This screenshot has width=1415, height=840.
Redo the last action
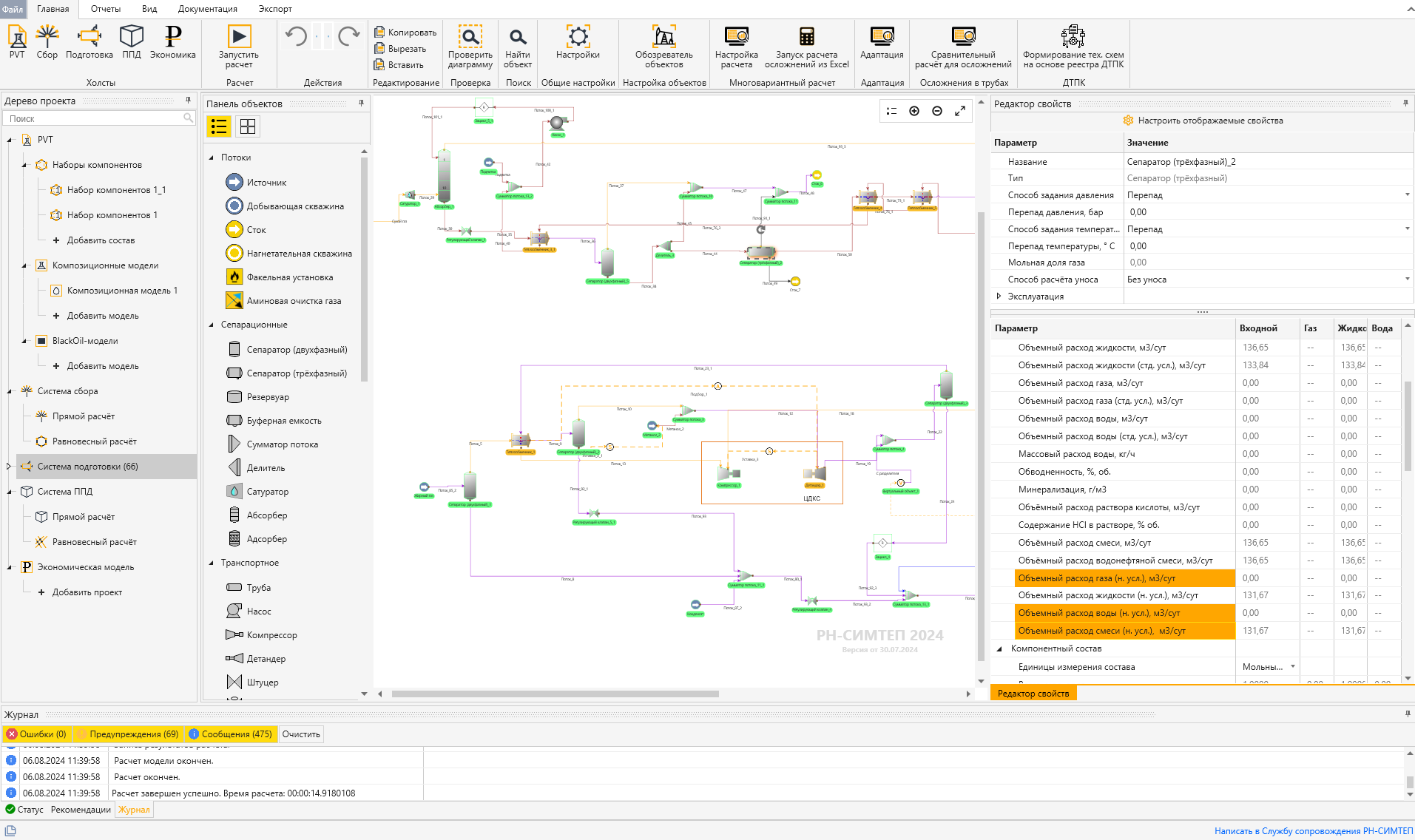[348, 36]
